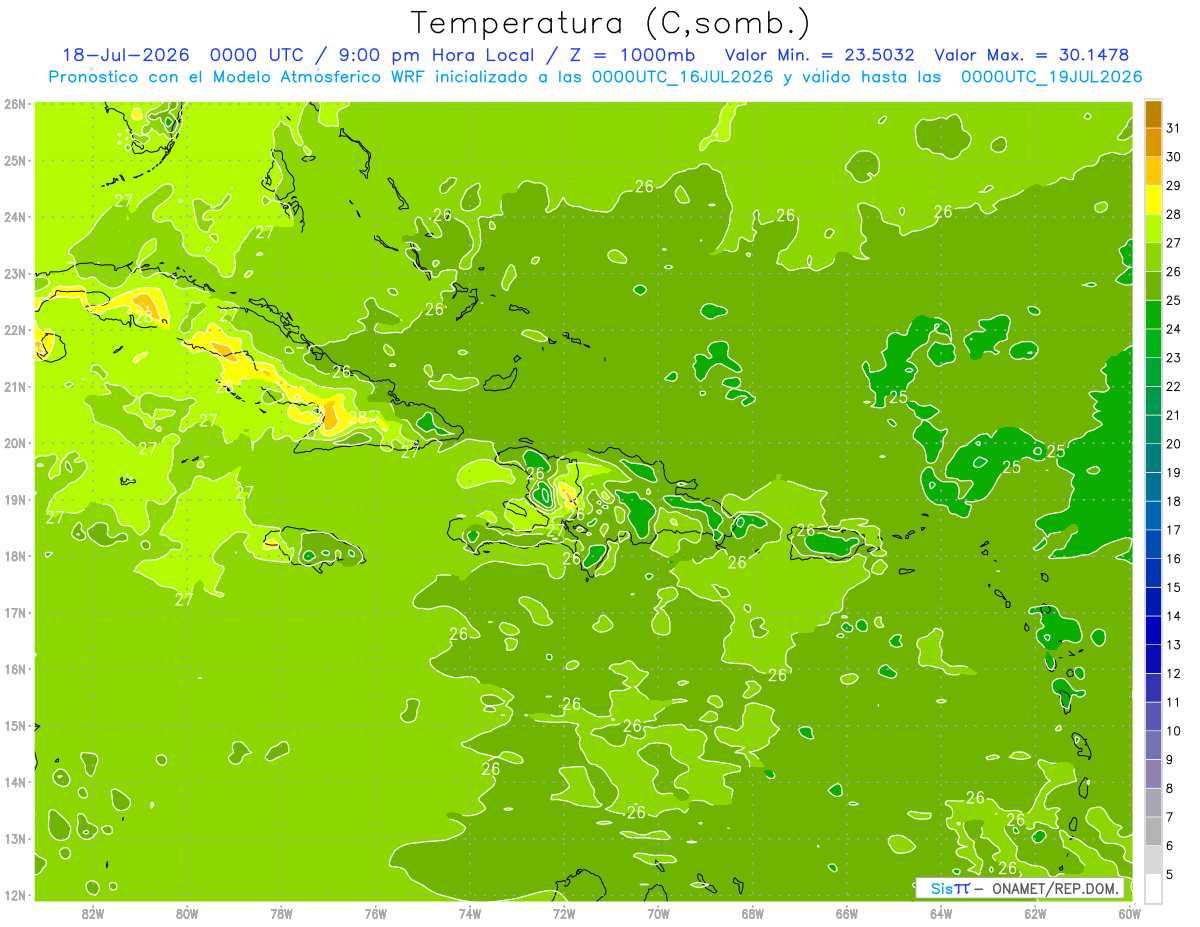
Task: Click the 68W longitude axis label
Action: tap(753, 913)
